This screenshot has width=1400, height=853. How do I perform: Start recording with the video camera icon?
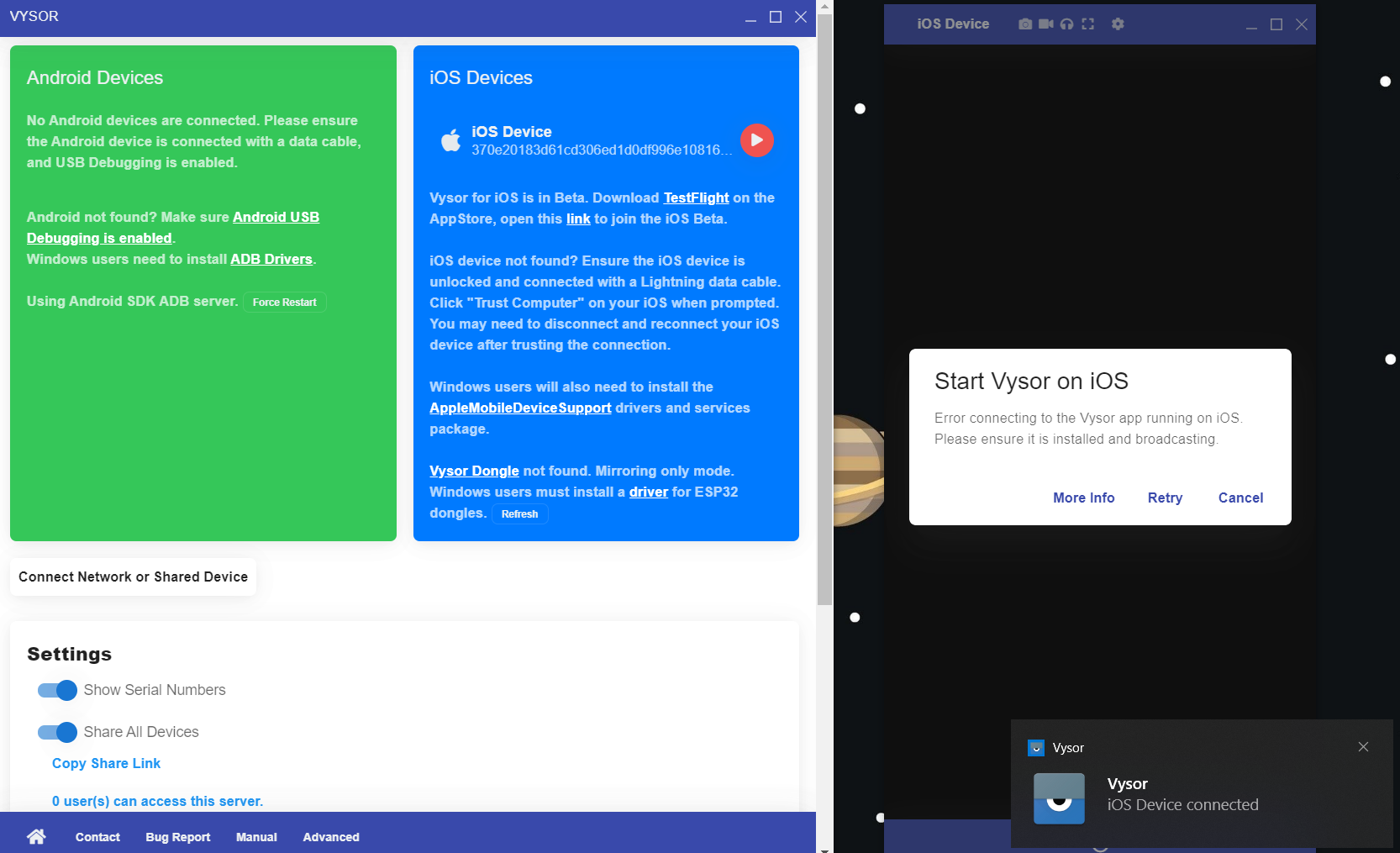1046,24
